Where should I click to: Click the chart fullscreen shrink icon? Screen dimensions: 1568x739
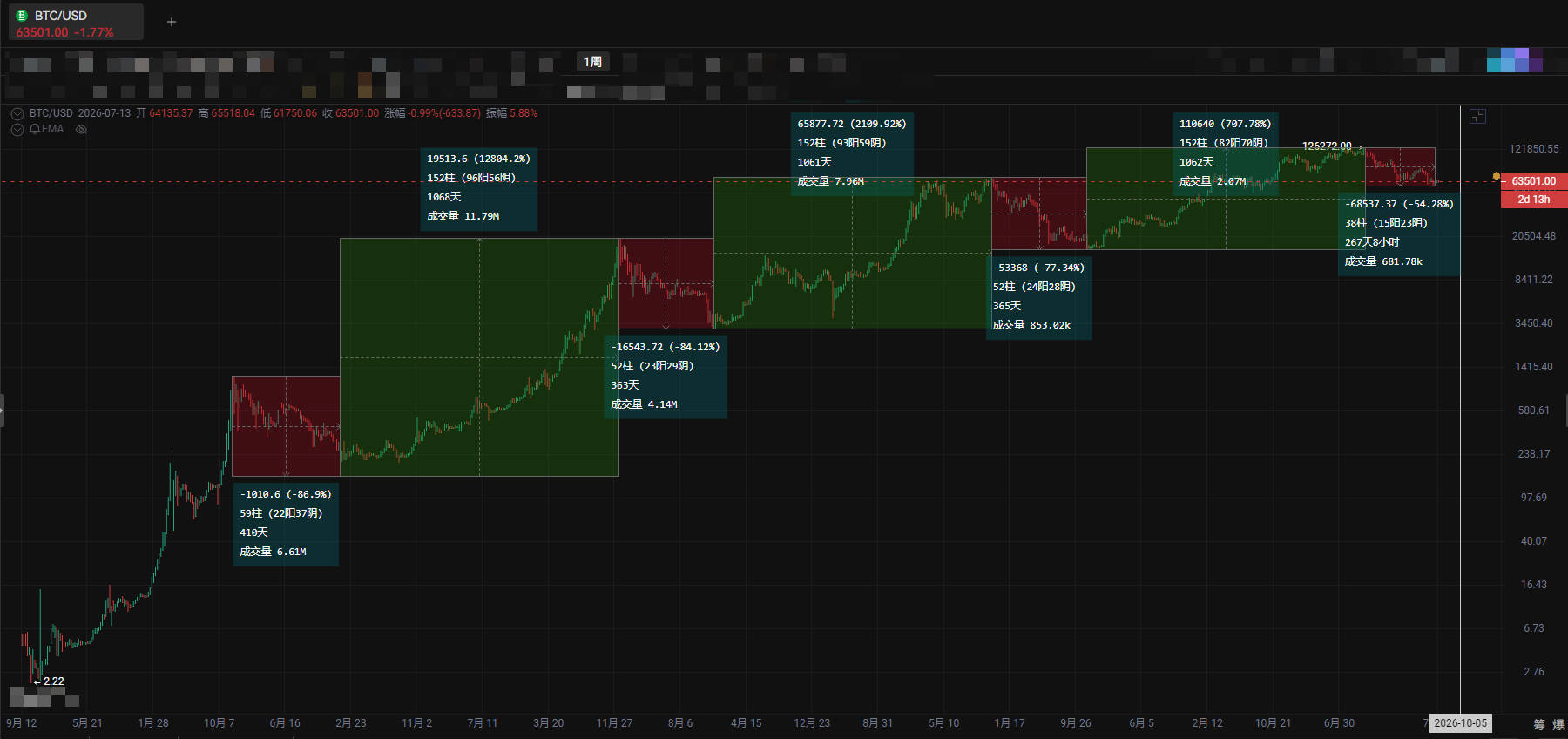(1477, 116)
